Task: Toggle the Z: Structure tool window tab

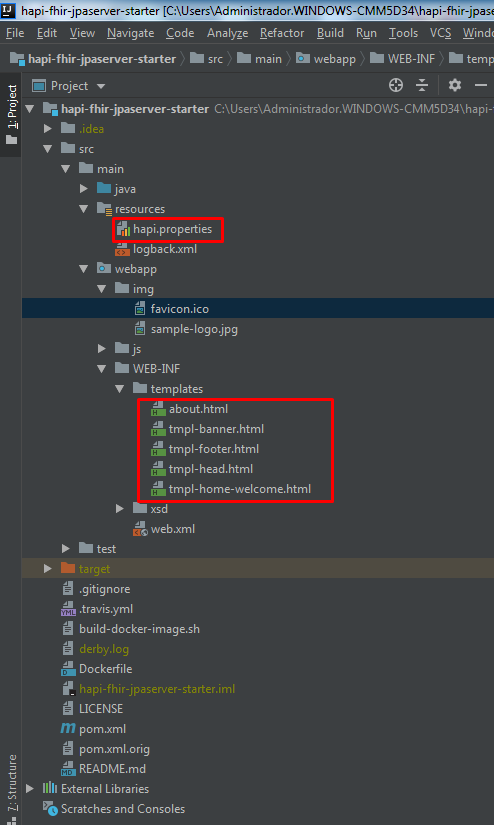Action: (x=11, y=785)
